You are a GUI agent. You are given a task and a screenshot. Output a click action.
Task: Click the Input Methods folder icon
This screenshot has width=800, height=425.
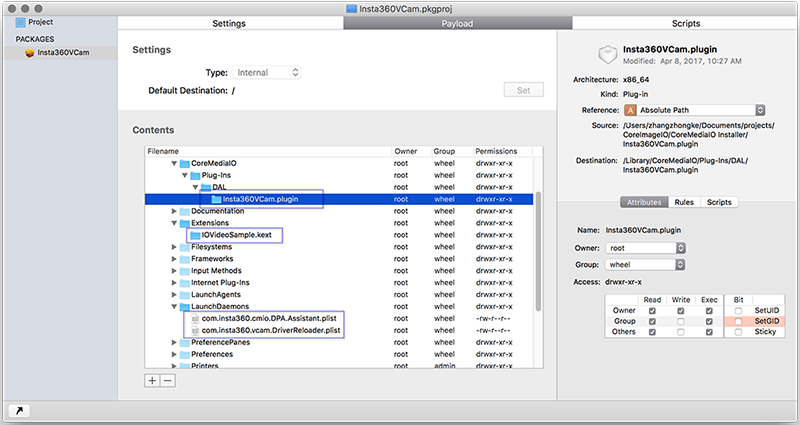[x=185, y=271]
